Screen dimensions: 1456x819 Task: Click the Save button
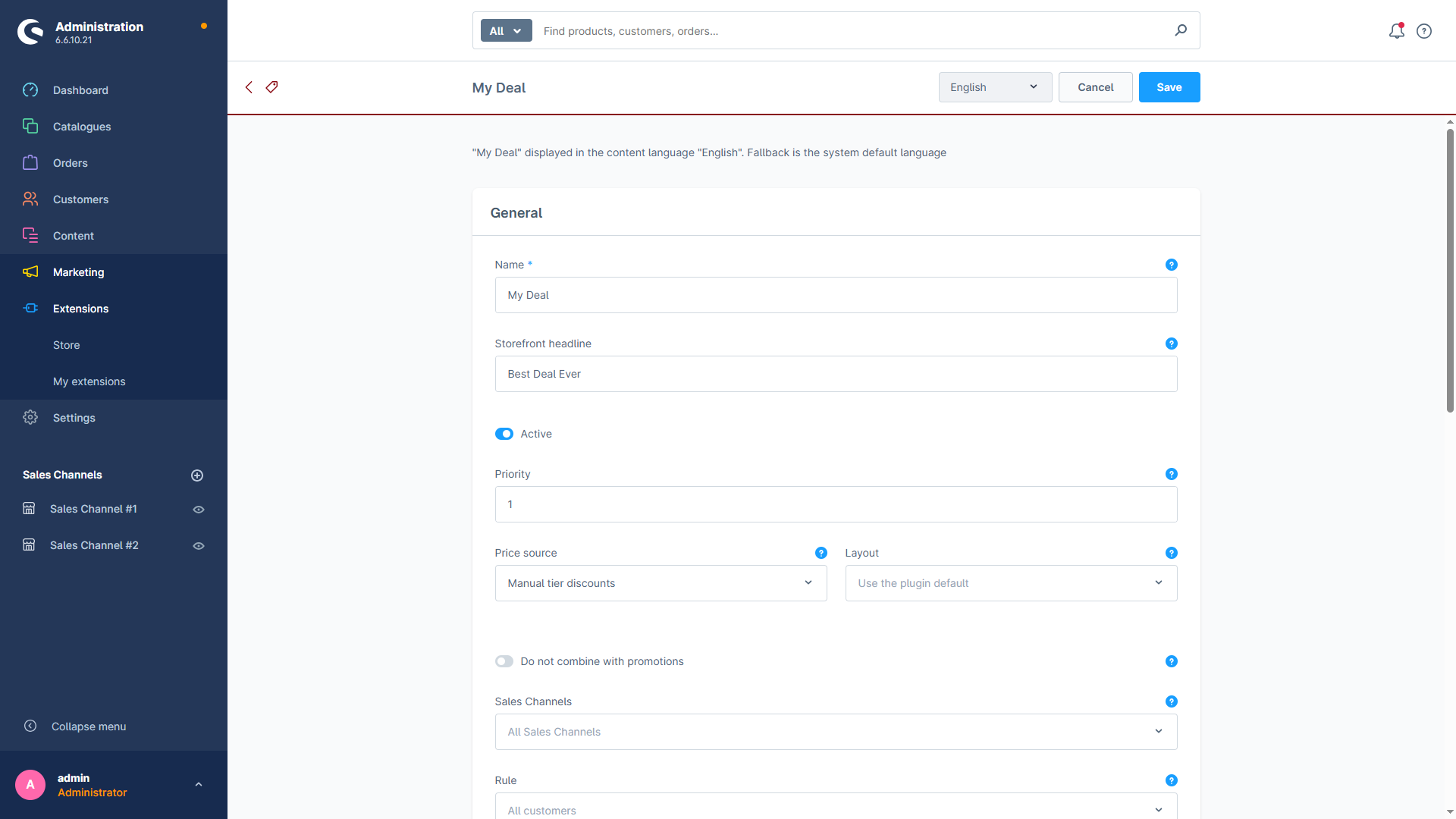(1169, 87)
